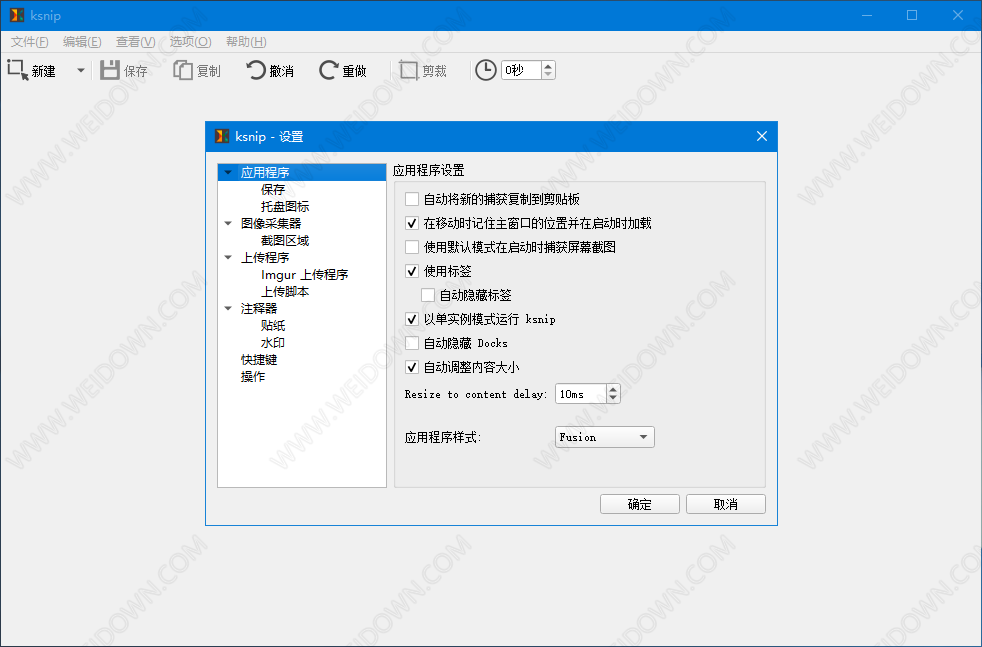Click the clock delay timer icon
This screenshot has height=647, width=982.
[x=485, y=70]
